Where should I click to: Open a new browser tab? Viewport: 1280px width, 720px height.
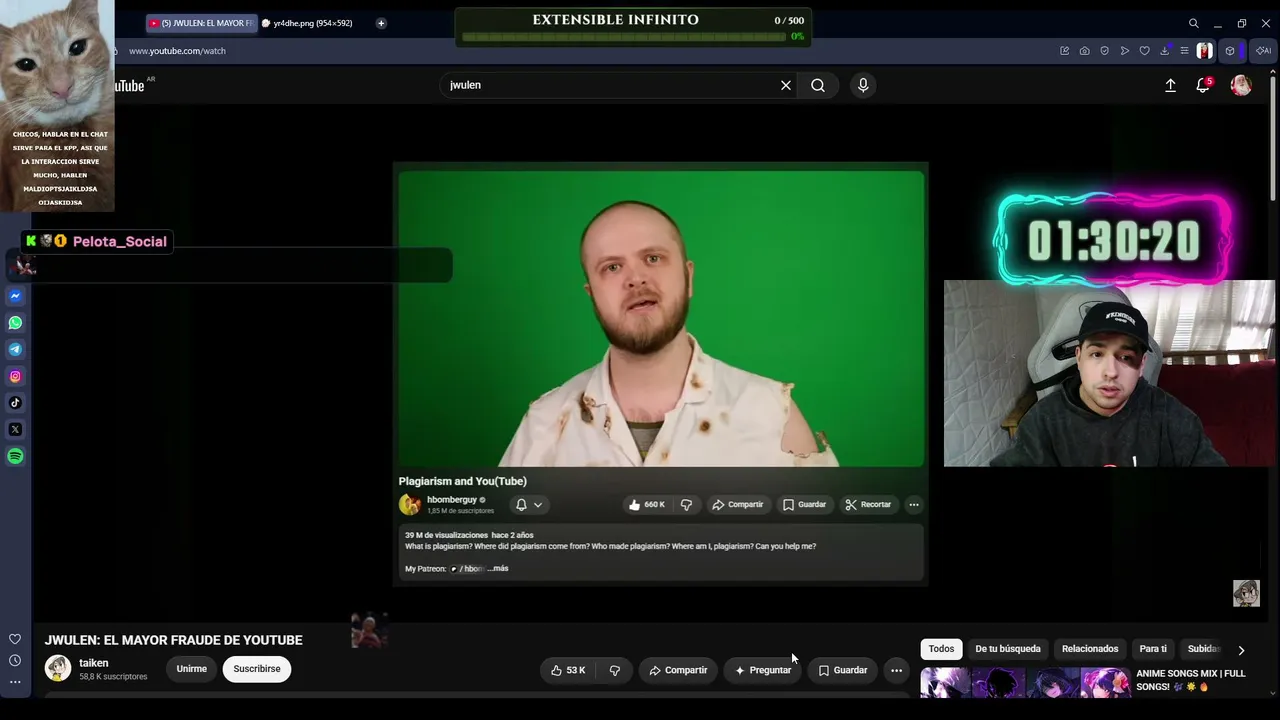[x=381, y=23]
